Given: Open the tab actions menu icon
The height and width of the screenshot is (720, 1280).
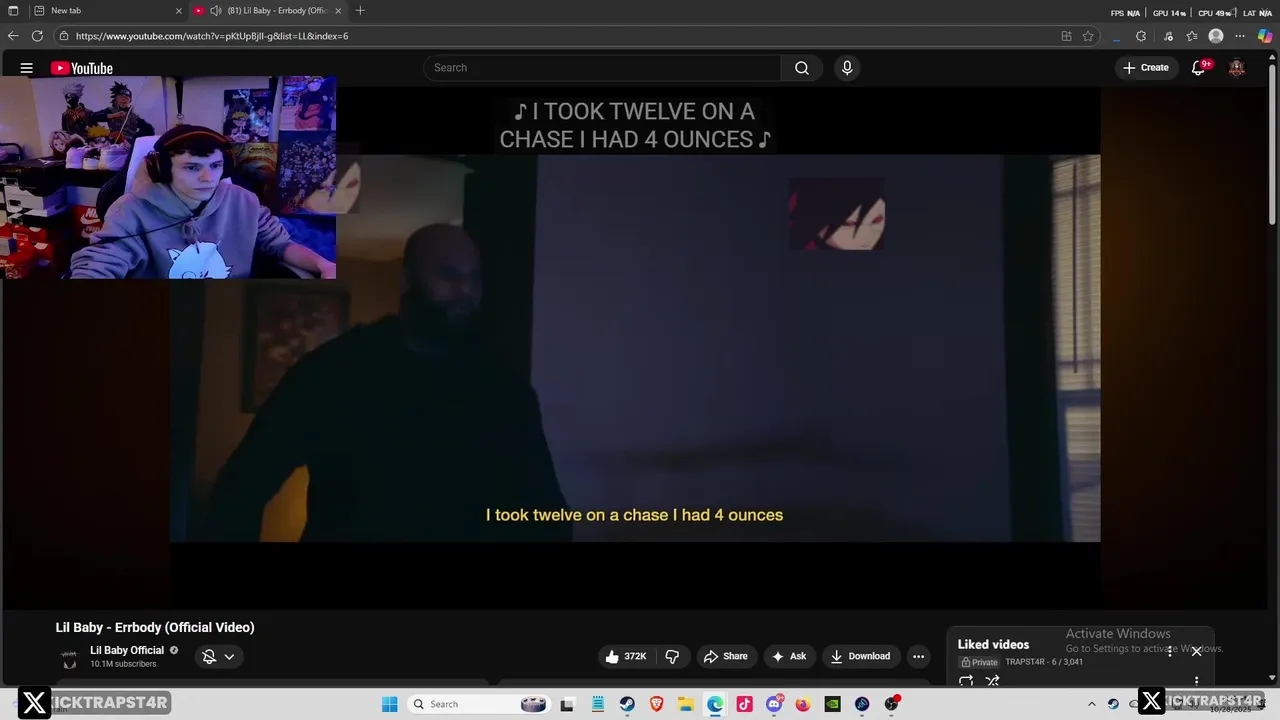Looking at the screenshot, I should point(13,11).
